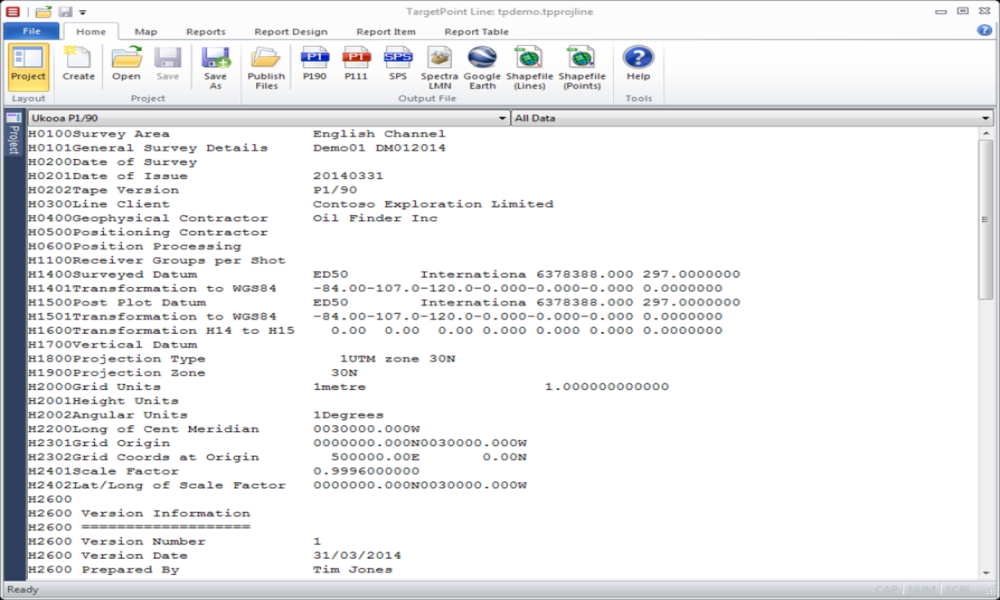Export output as P190 file
1000x600 pixels.
tap(314, 65)
